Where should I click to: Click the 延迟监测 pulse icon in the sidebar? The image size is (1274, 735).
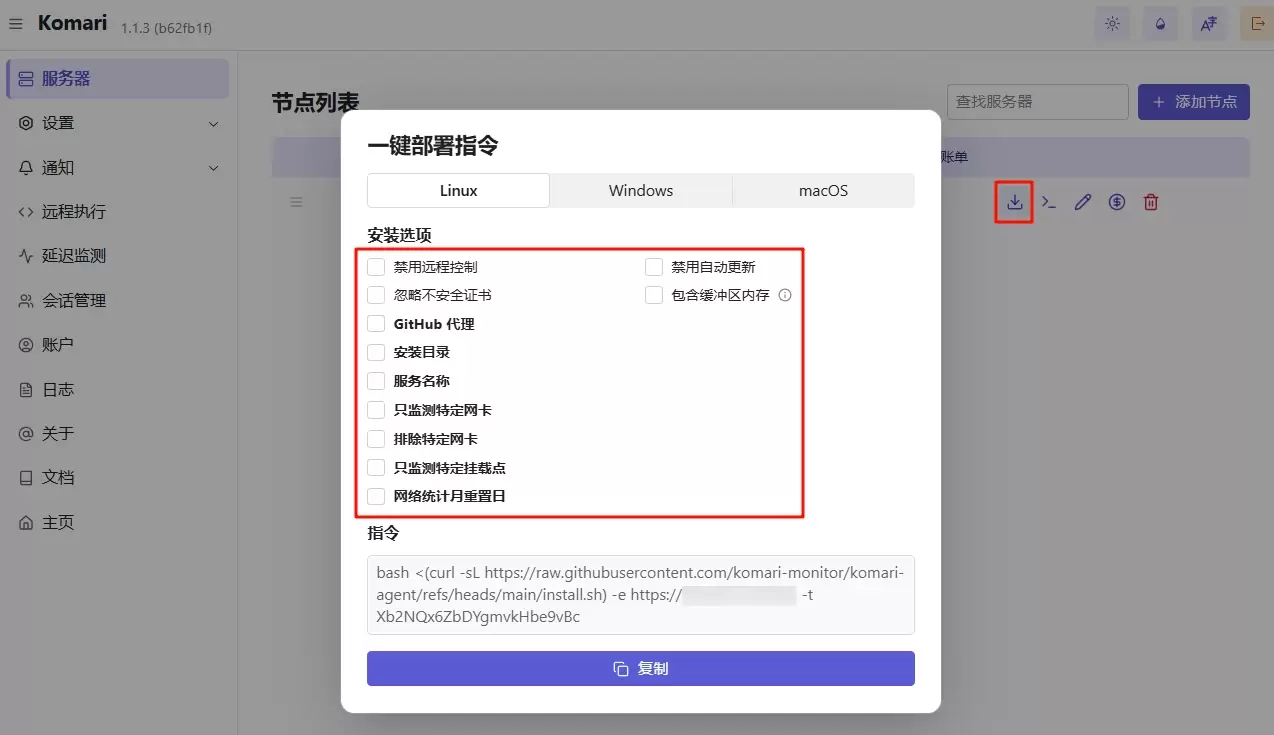pos(26,256)
